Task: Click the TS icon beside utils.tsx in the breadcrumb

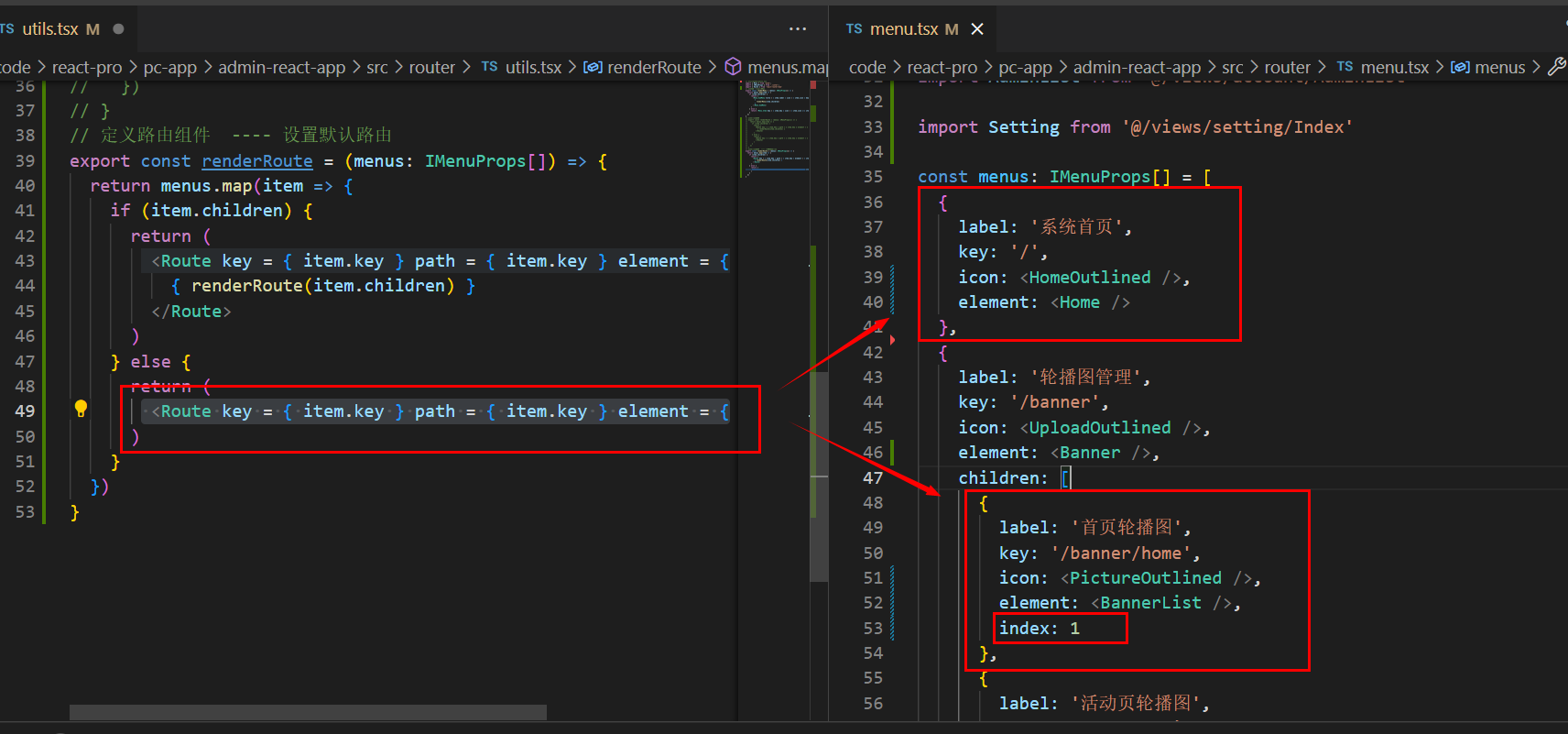Action: [x=489, y=67]
